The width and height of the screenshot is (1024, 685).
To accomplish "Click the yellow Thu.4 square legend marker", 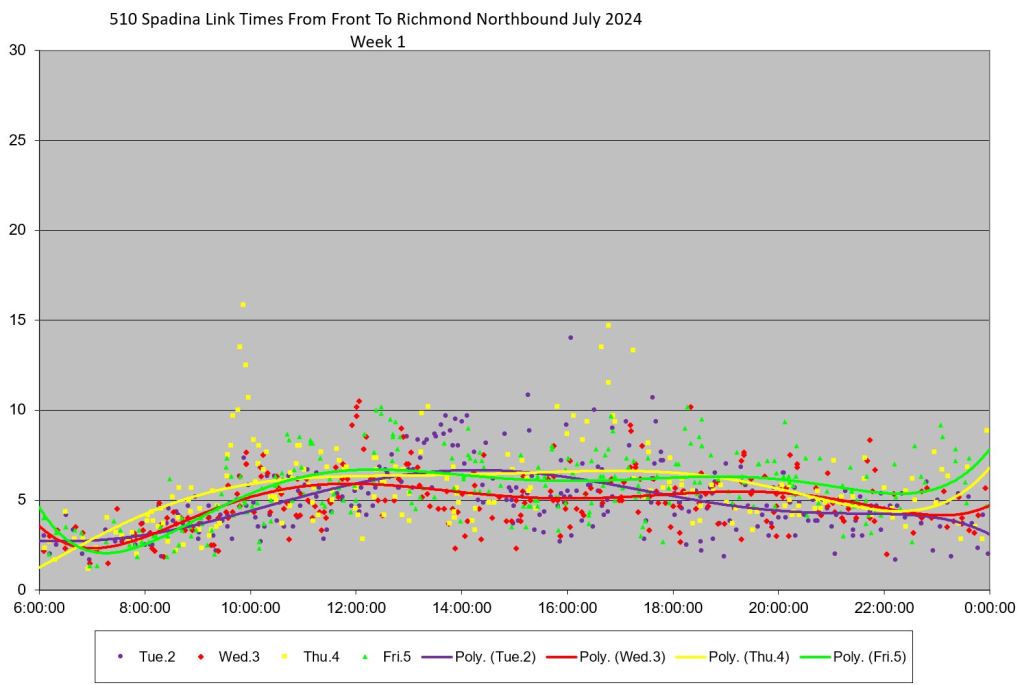I will (x=283, y=656).
